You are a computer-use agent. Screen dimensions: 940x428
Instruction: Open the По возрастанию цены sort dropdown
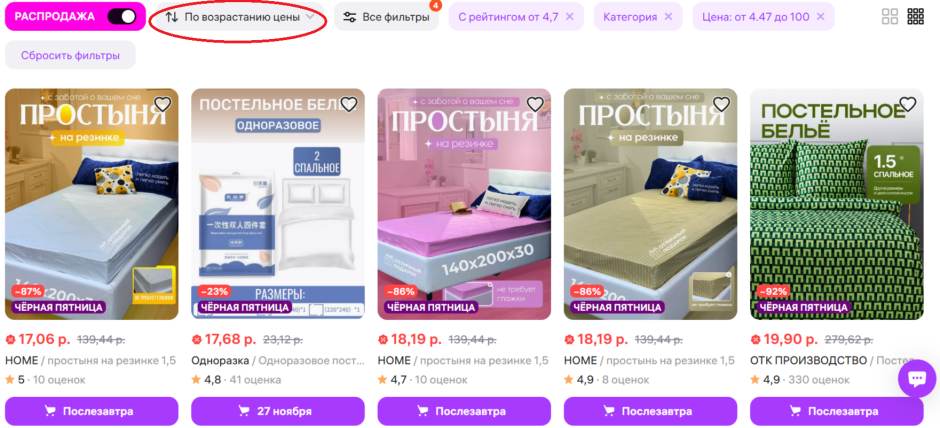(240, 17)
